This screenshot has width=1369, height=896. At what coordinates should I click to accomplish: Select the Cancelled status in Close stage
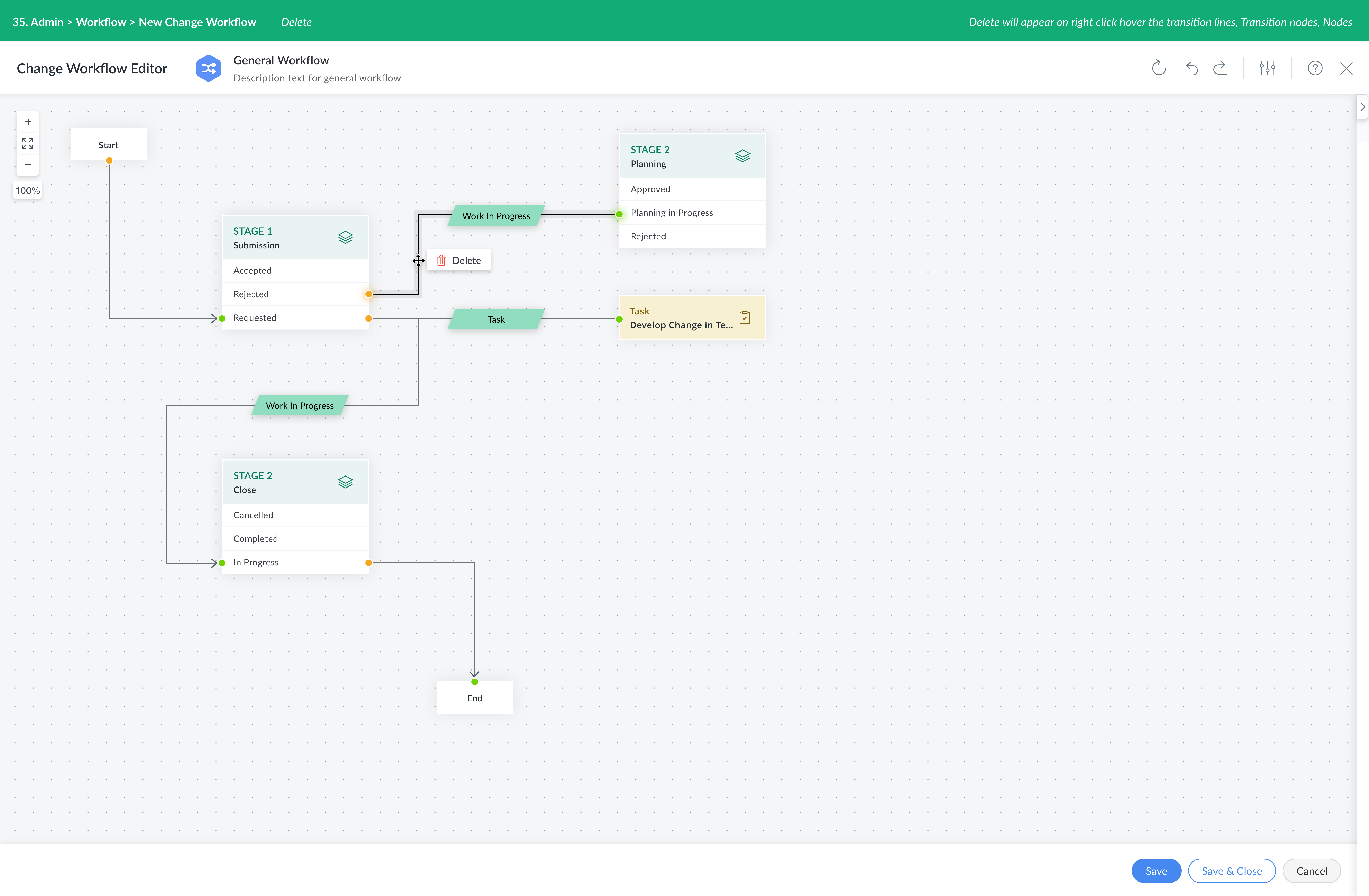295,515
